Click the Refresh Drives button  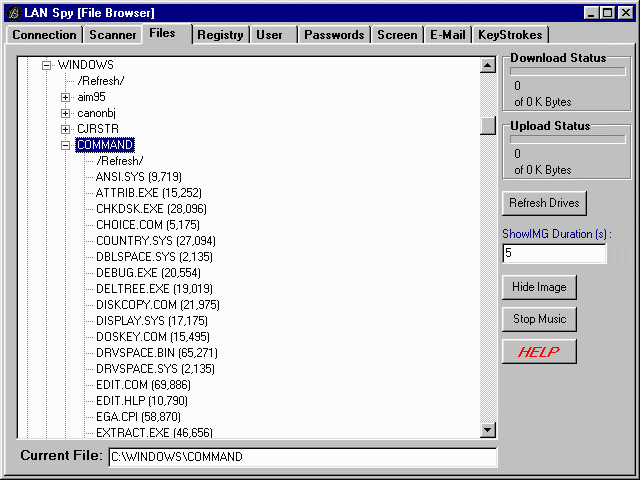tap(544, 203)
